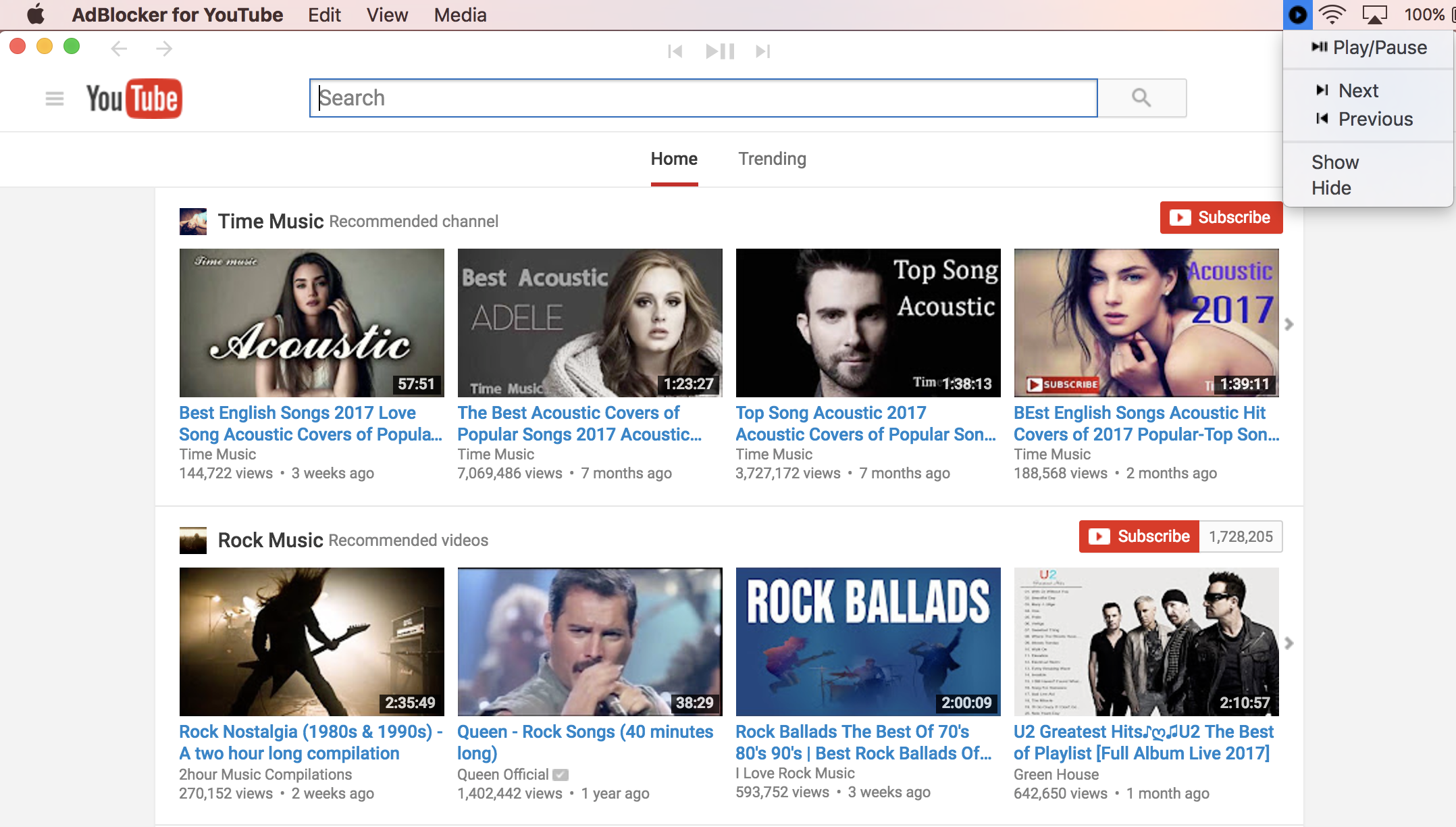
Task: Open the View menu
Action: (x=387, y=14)
